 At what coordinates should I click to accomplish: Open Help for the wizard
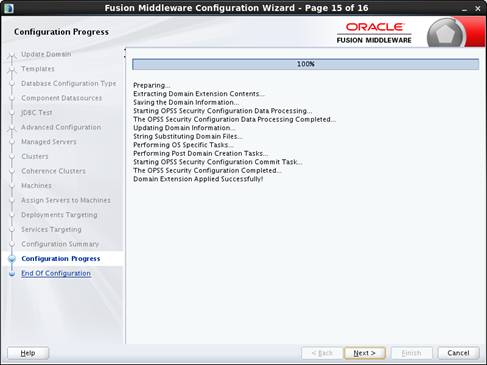coord(28,353)
